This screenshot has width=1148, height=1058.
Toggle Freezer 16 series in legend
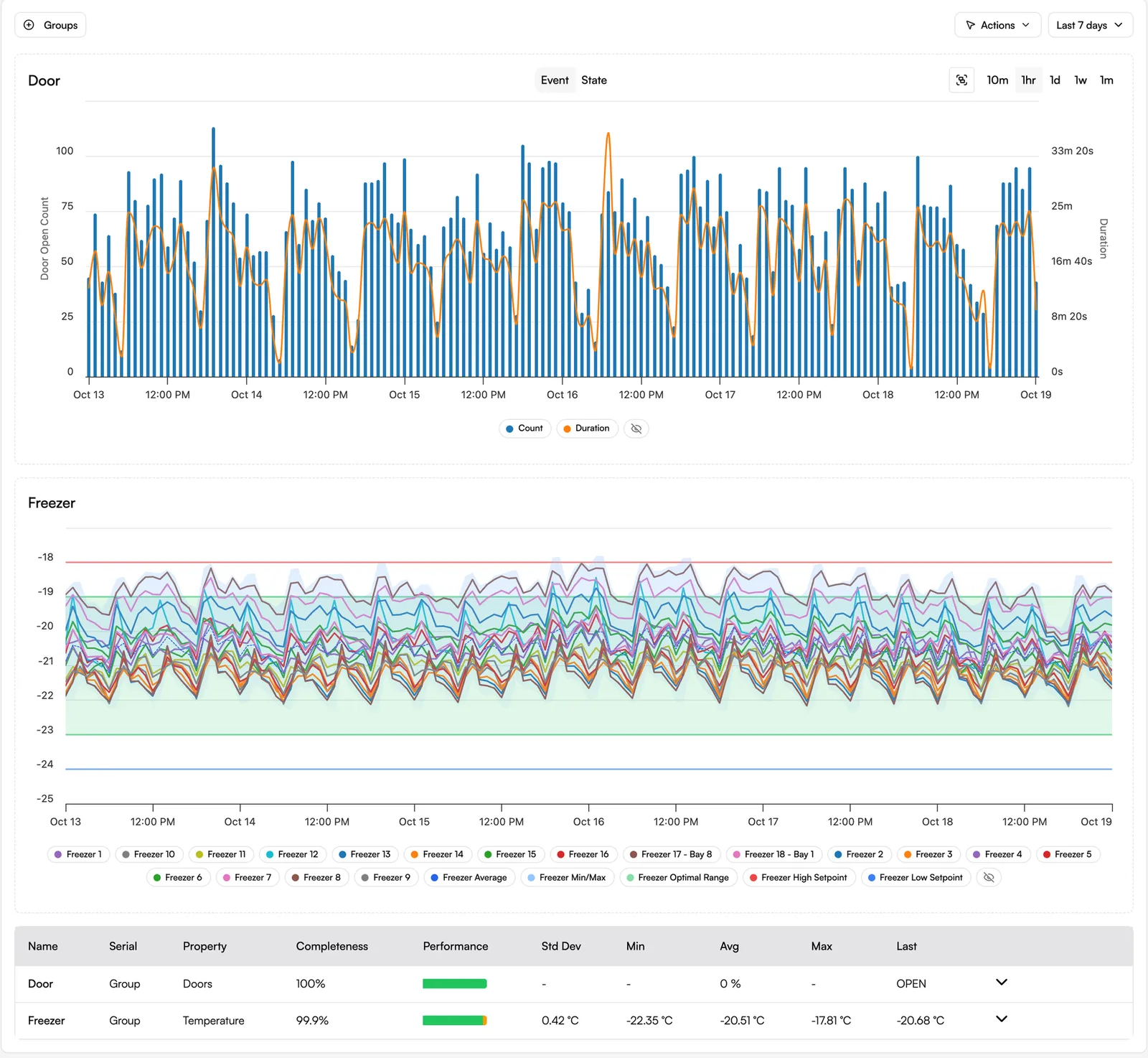click(583, 854)
